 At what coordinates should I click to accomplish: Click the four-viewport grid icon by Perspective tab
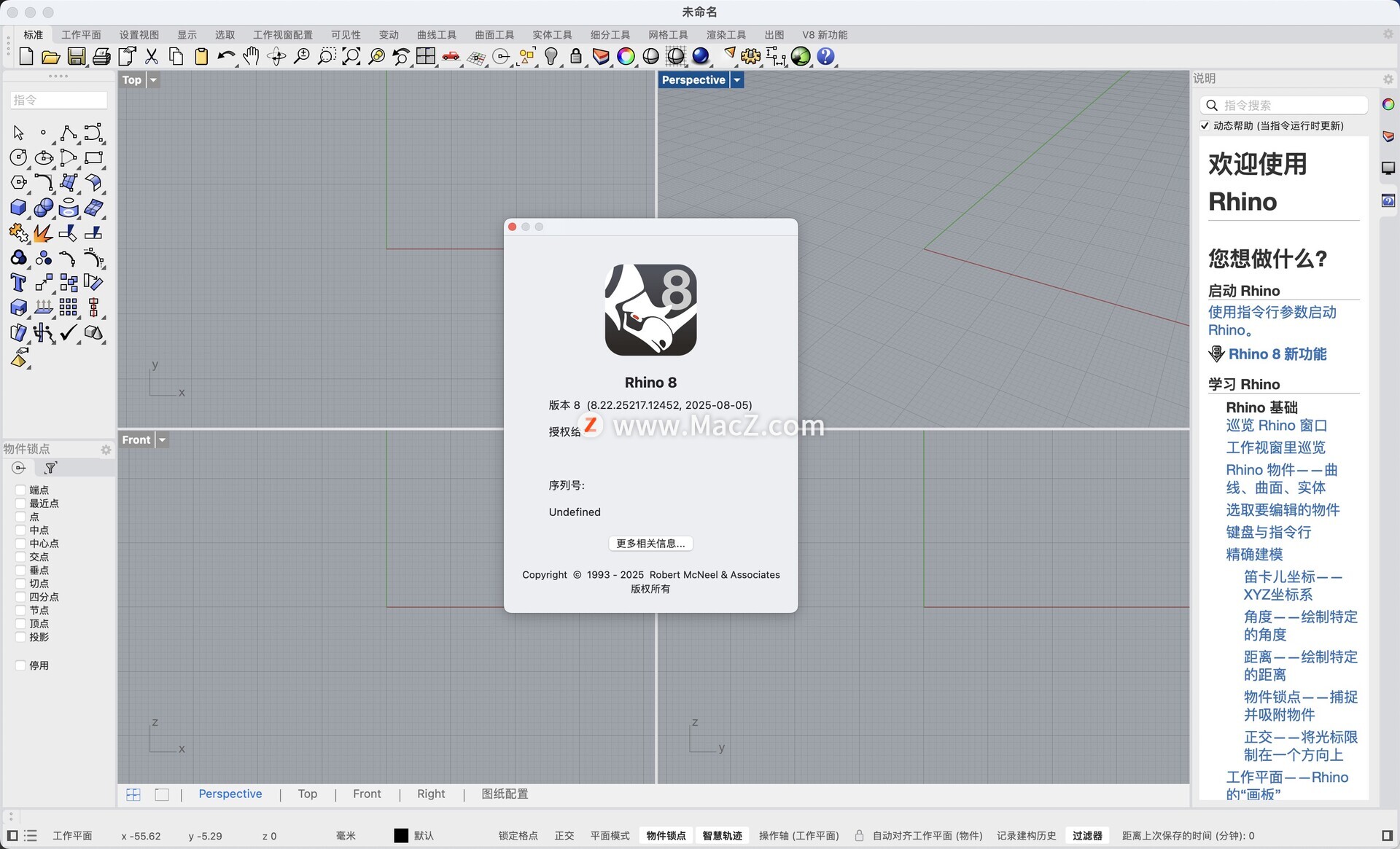tap(133, 794)
